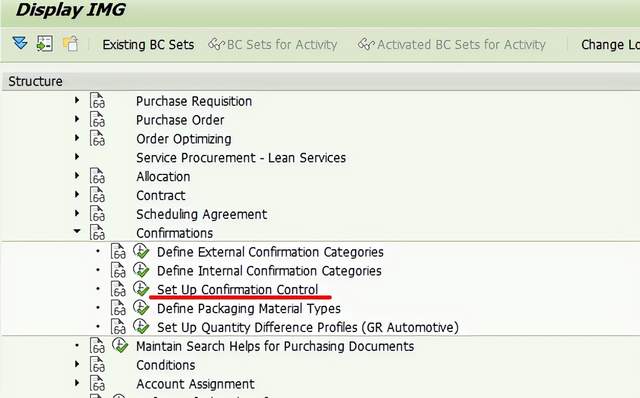Expand the Service Procurement - Lean Services node

point(77,156)
